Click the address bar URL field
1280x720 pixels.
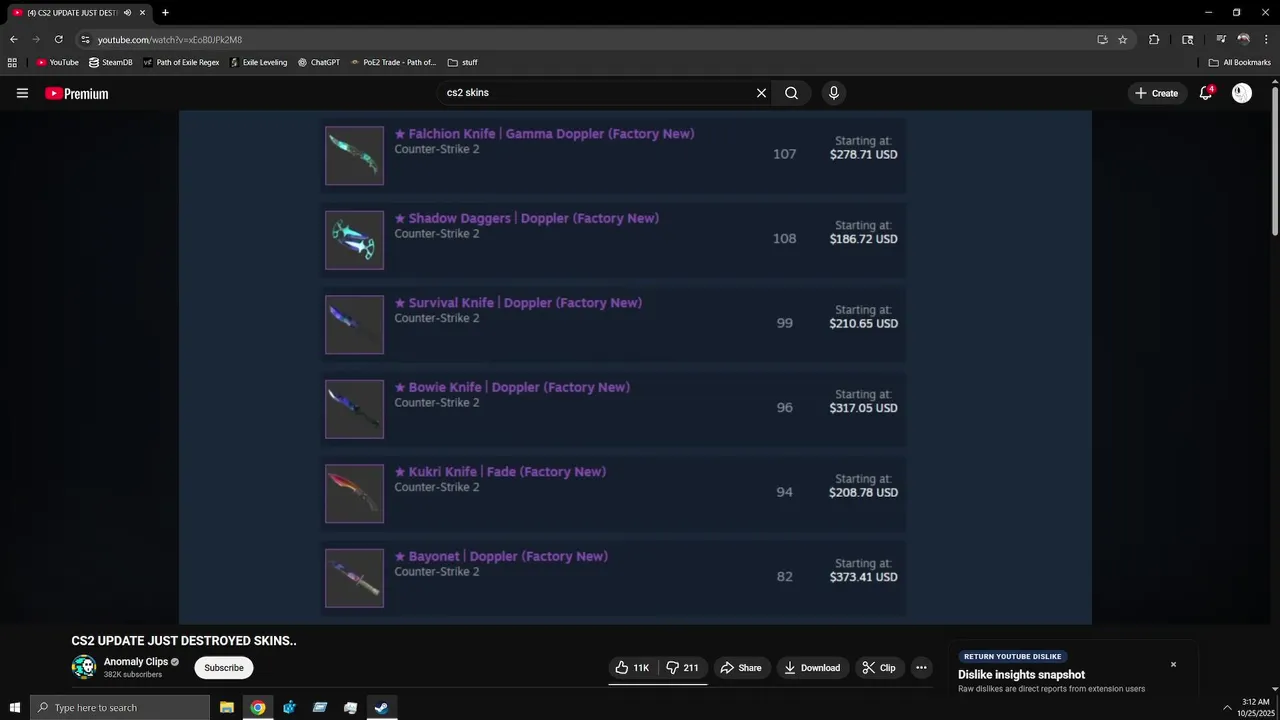point(590,40)
